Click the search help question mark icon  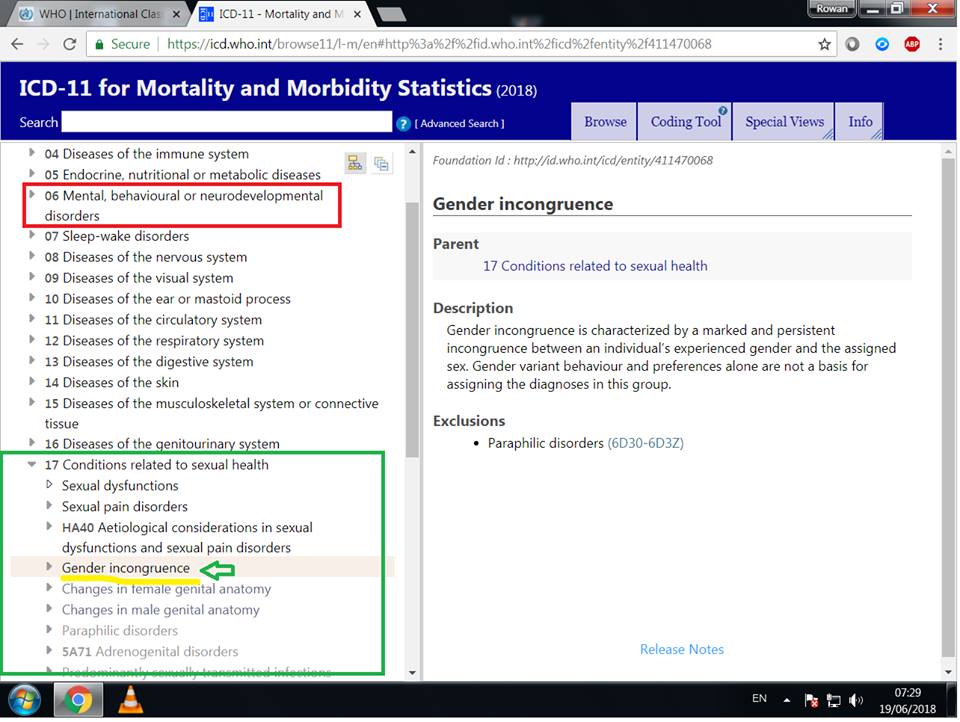coord(403,123)
